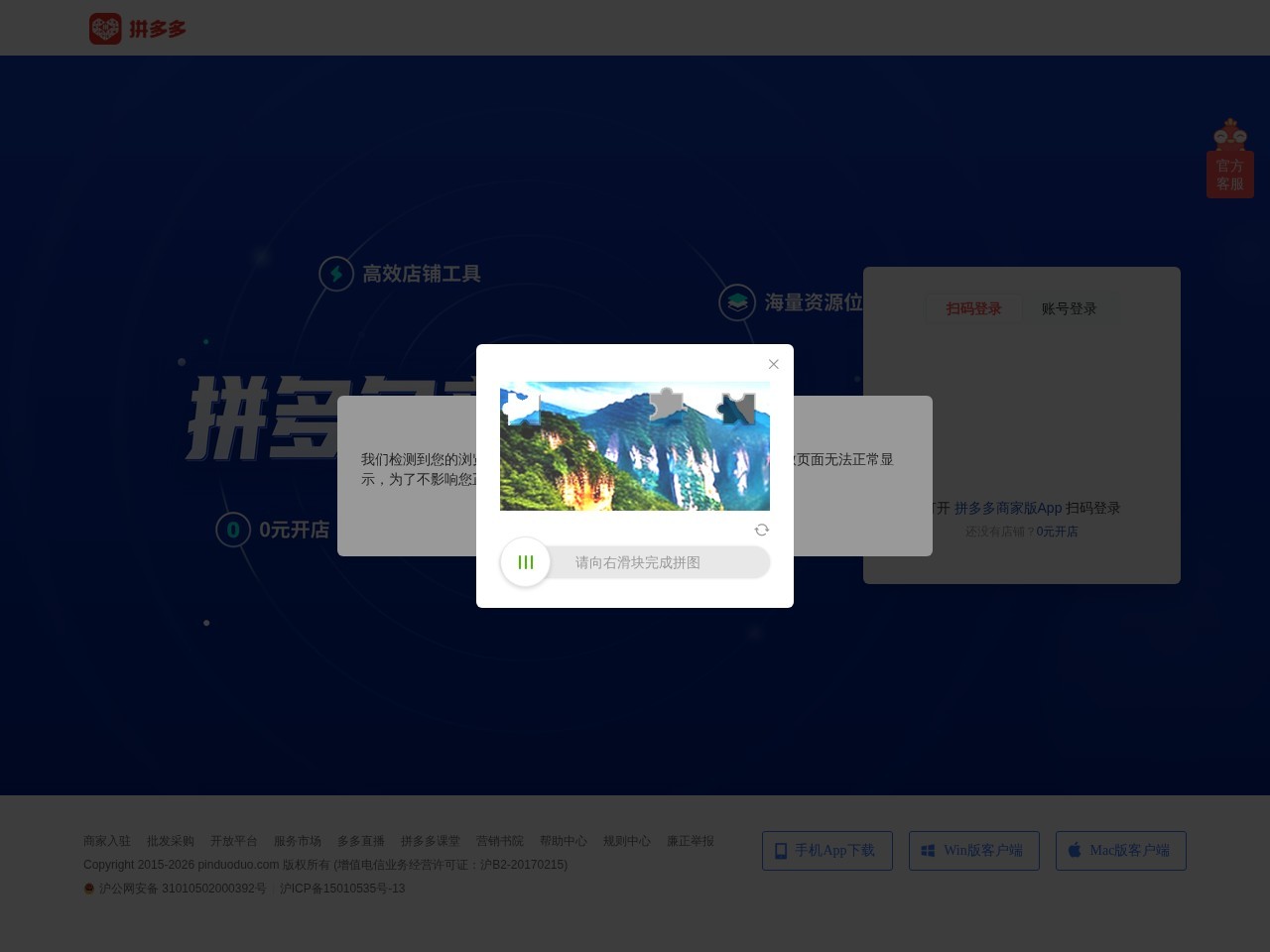The height and width of the screenshot is (952, 1270).
Task: Open 营销书院 footer link
Action: coord(500,841)
